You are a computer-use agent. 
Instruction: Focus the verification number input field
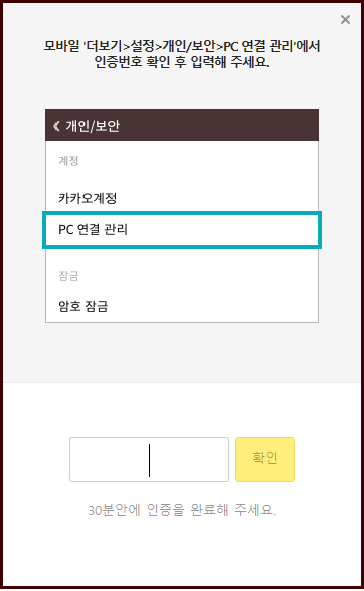pyautogui.click(x=149, y=459)
